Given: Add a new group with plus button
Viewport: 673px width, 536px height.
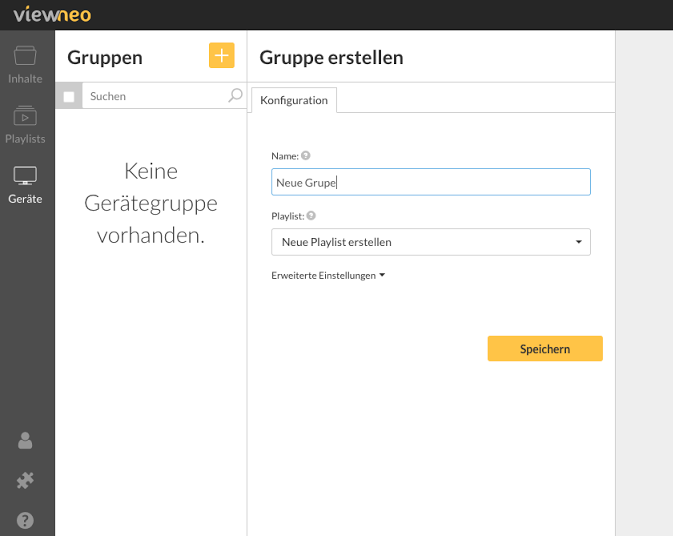Looking at the screenshot, I should tap(221, 55).
